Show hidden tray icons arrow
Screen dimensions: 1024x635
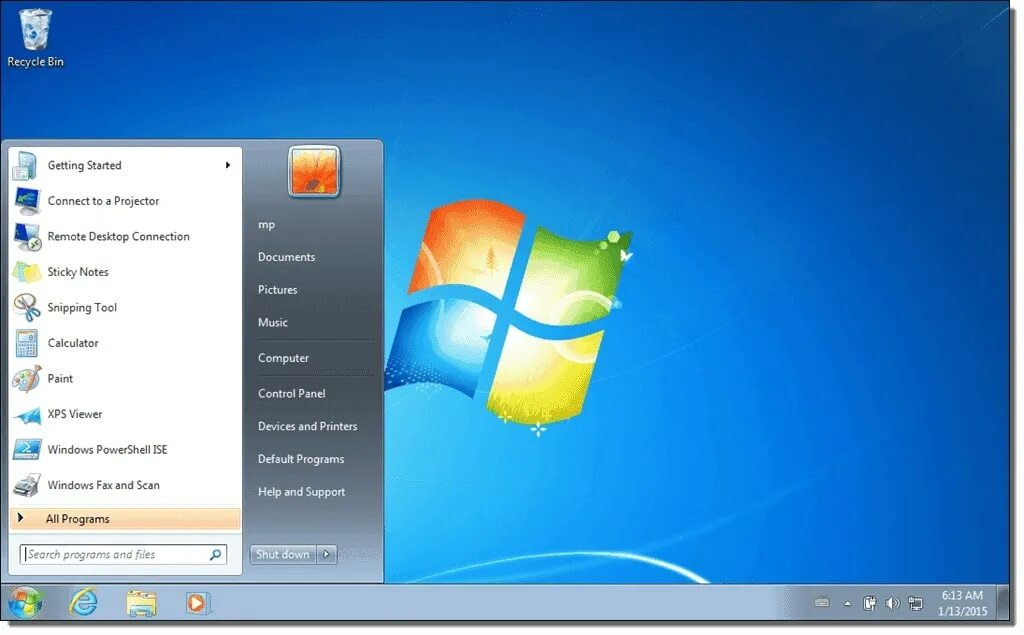pos(848,603)
